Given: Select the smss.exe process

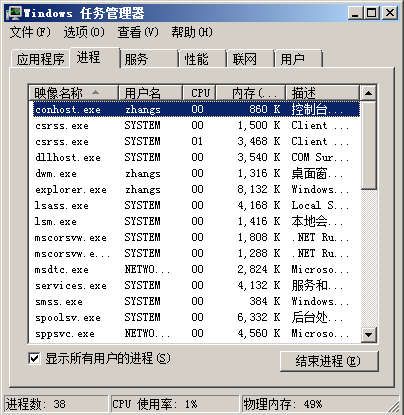Looking at the screenshot, I should tap(197, 301).
